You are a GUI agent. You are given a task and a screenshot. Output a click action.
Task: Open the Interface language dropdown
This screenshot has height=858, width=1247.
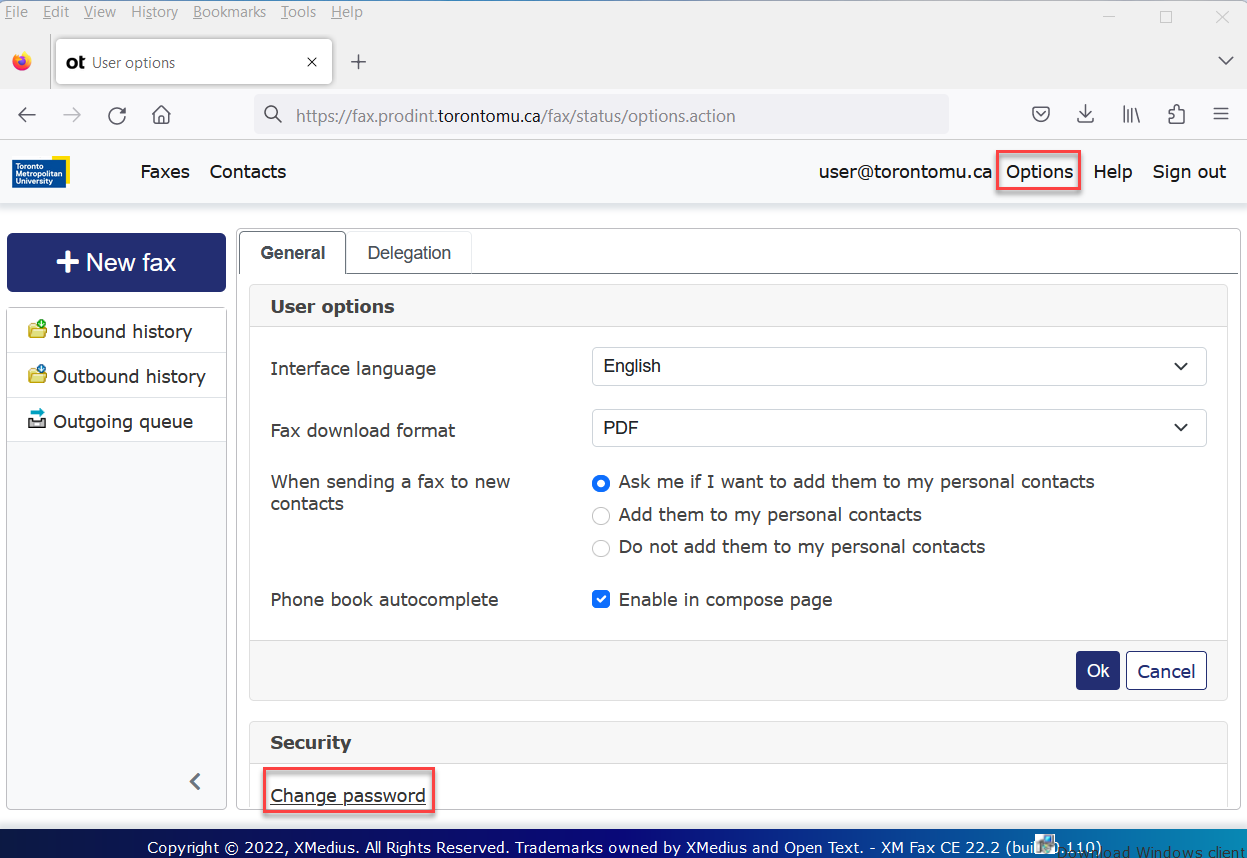pos(898,367)
